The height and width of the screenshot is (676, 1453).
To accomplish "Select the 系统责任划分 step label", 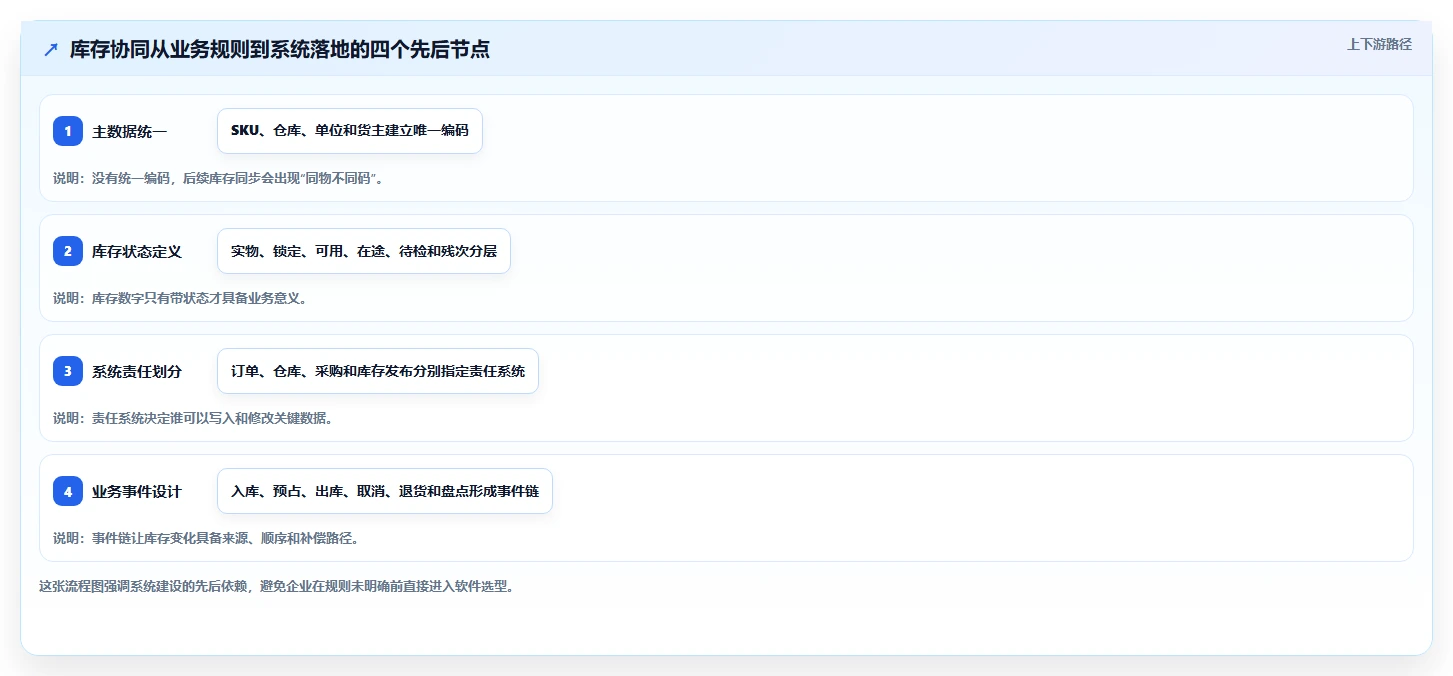I will 137,371.
